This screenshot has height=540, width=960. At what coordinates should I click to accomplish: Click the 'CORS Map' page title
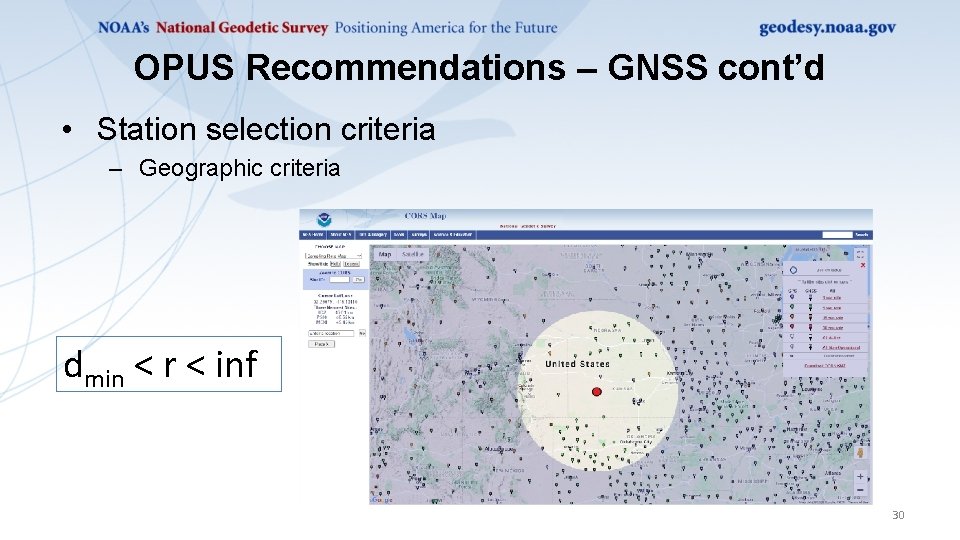(425, 216)
